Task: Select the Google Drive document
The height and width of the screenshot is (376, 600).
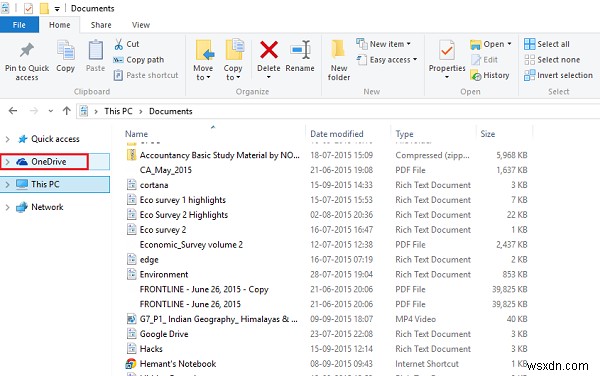Action: tap(164, 334)
